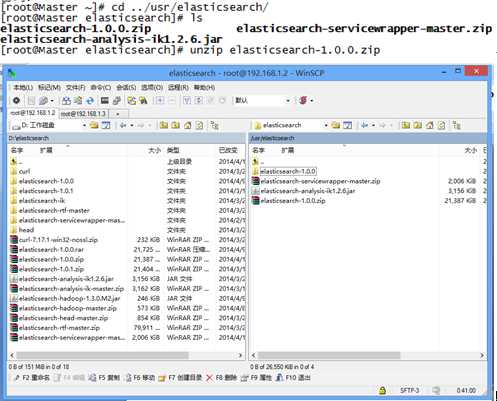Click the queue folder toolbar icon

[132, 100]
